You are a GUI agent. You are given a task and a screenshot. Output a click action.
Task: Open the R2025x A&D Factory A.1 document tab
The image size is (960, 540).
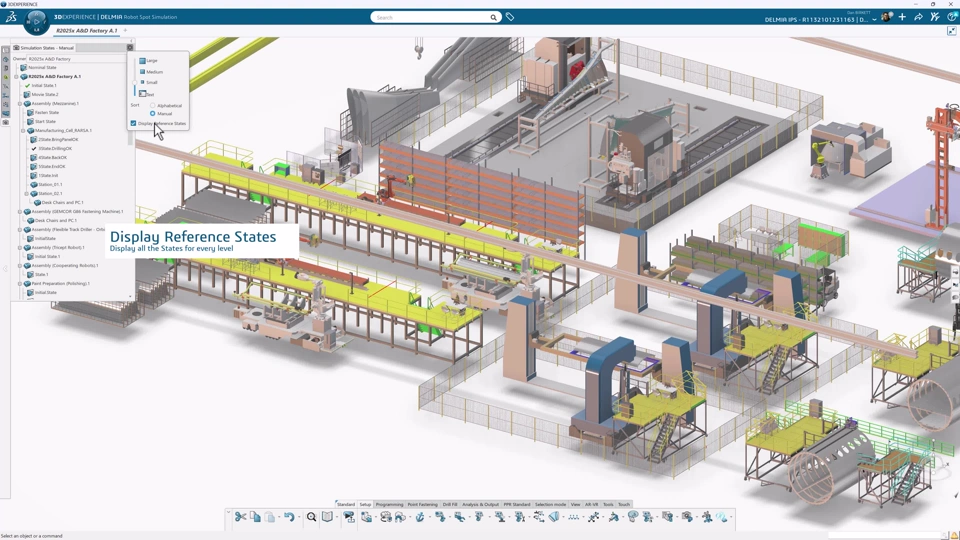point(86,31)
